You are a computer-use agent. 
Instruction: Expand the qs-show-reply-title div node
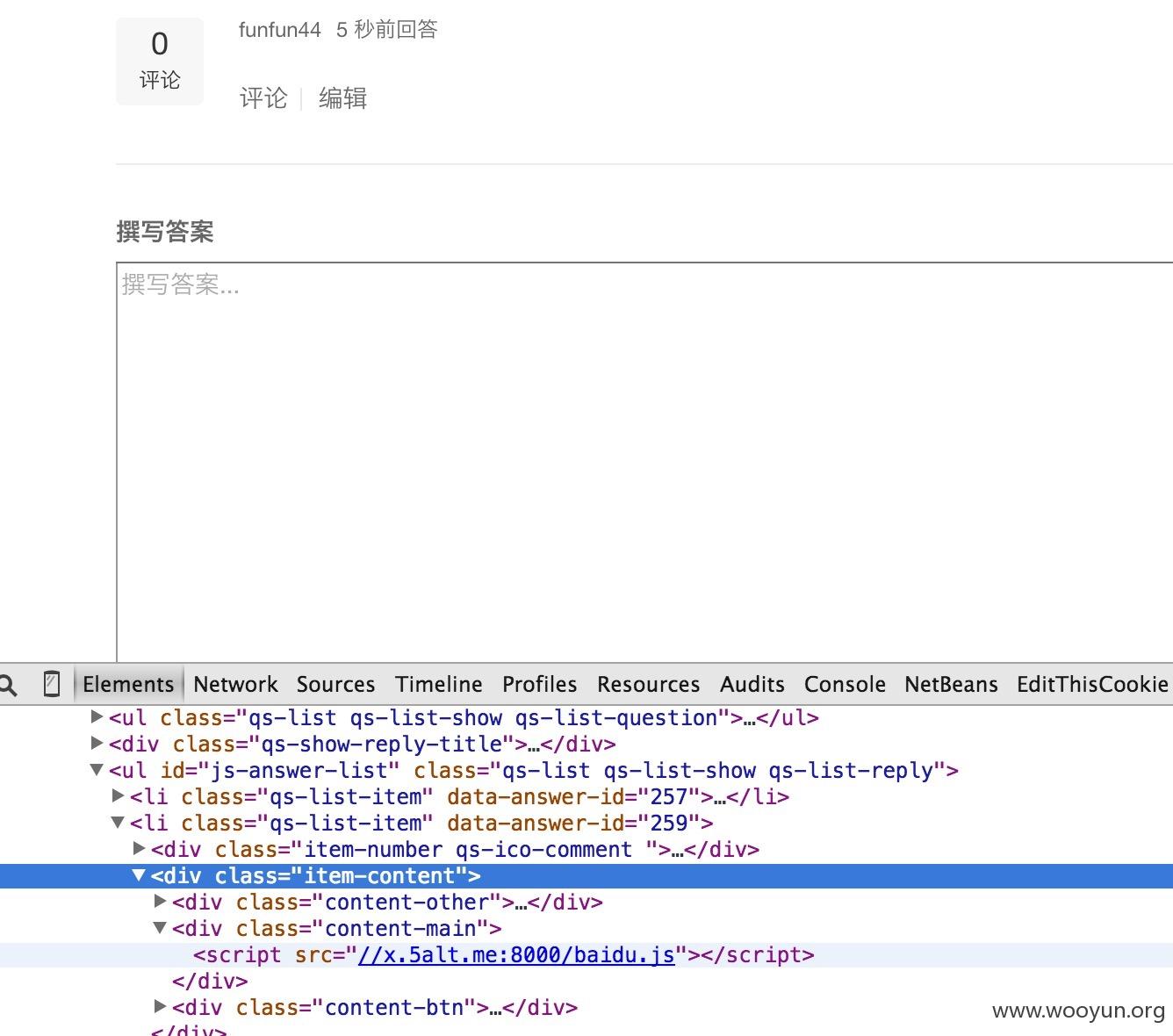pyautogui.click(x=97, y=744)
